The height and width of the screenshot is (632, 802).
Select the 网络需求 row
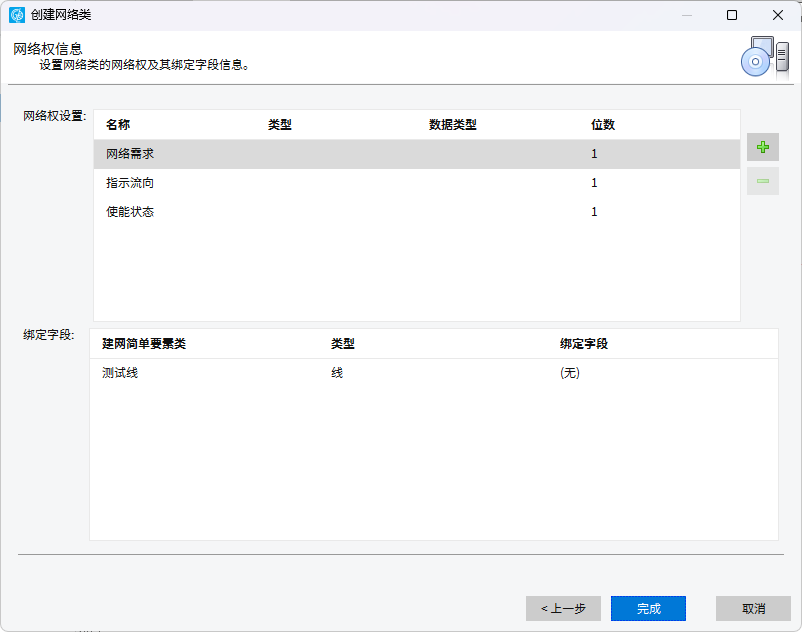pos(417,154)
